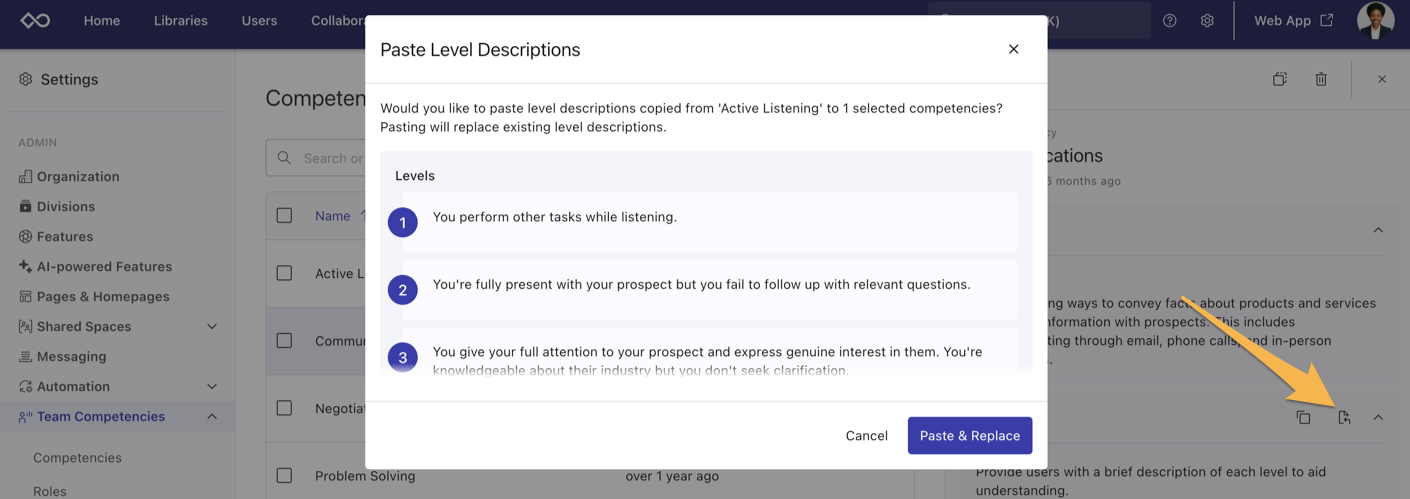1410x499 pixels.
Task: Click the Cancel button in dialog
Action: pyautogui.click(x=866, y=436)
